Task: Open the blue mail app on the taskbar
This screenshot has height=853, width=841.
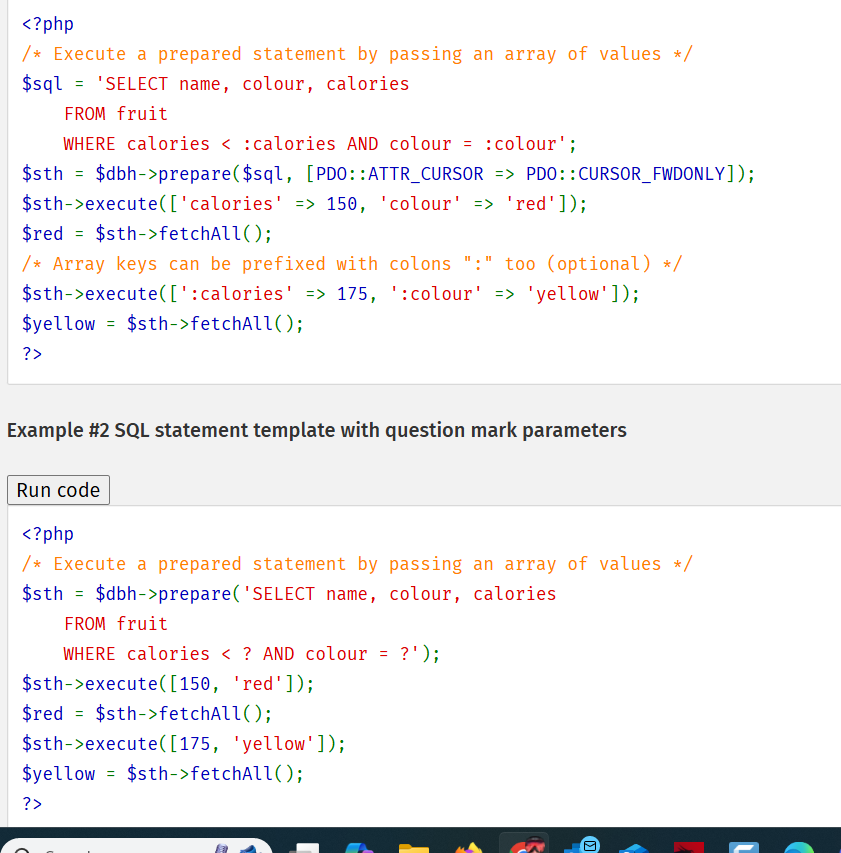Action: (633, 845)
